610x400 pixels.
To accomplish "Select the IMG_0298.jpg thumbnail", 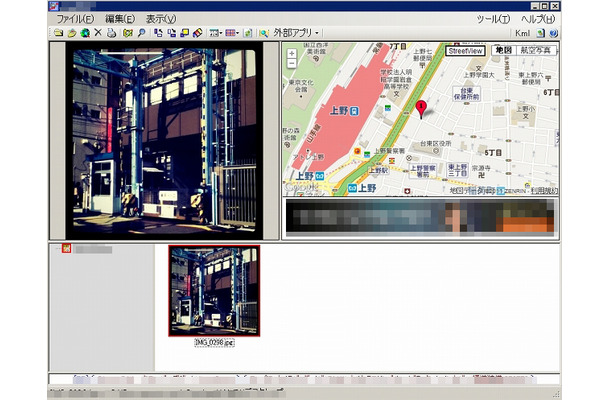I will [214, 291].
